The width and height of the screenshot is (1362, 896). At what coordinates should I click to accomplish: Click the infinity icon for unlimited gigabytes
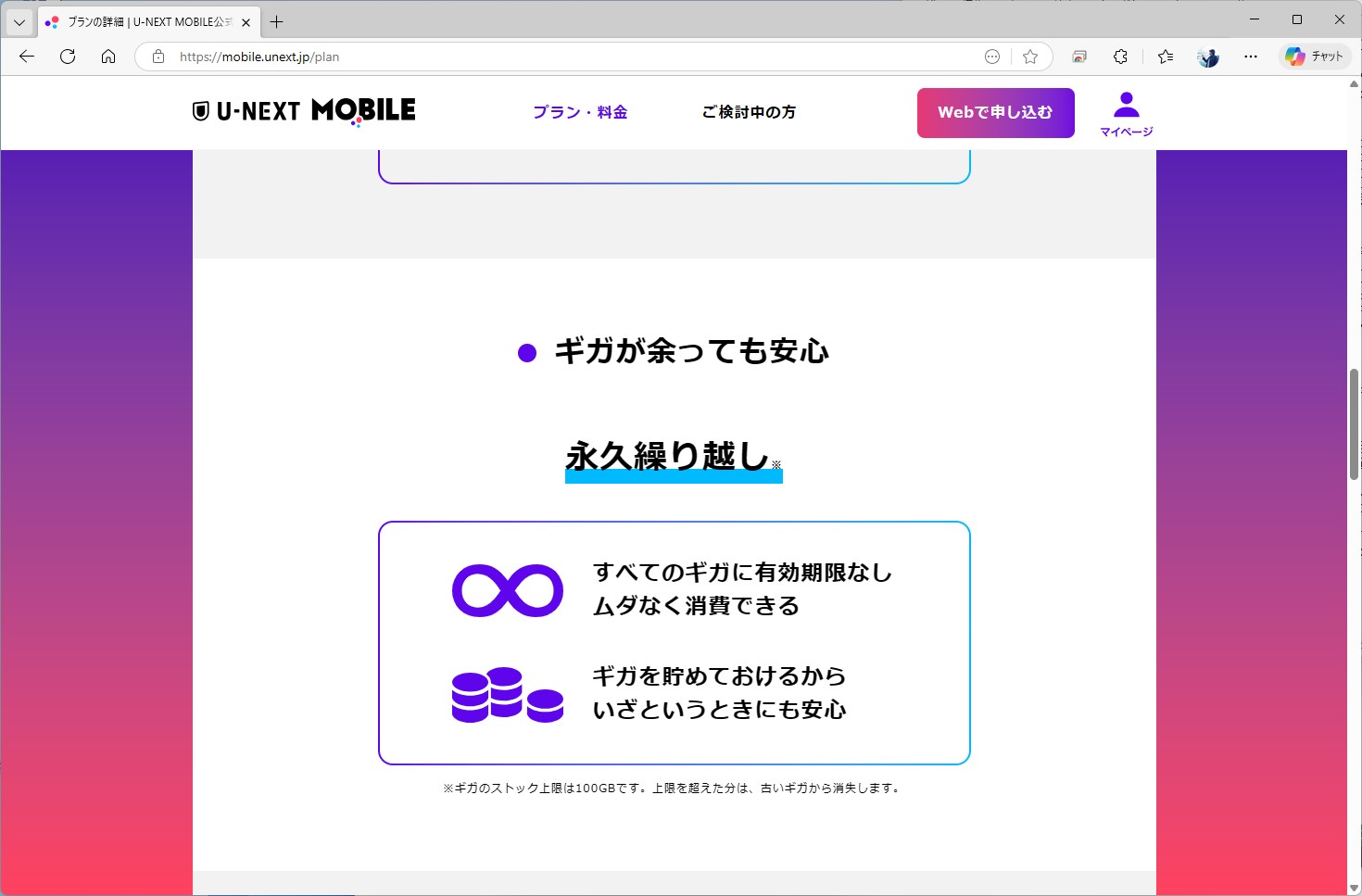click(507, 589)
